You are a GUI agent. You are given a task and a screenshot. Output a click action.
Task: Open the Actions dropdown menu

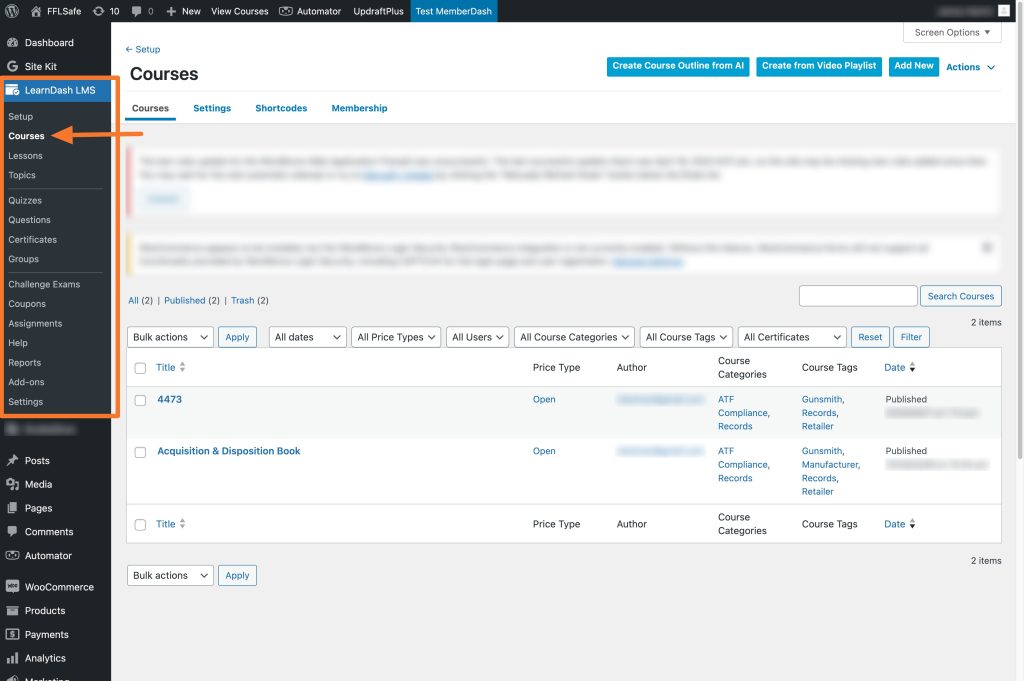coord(970,67)
